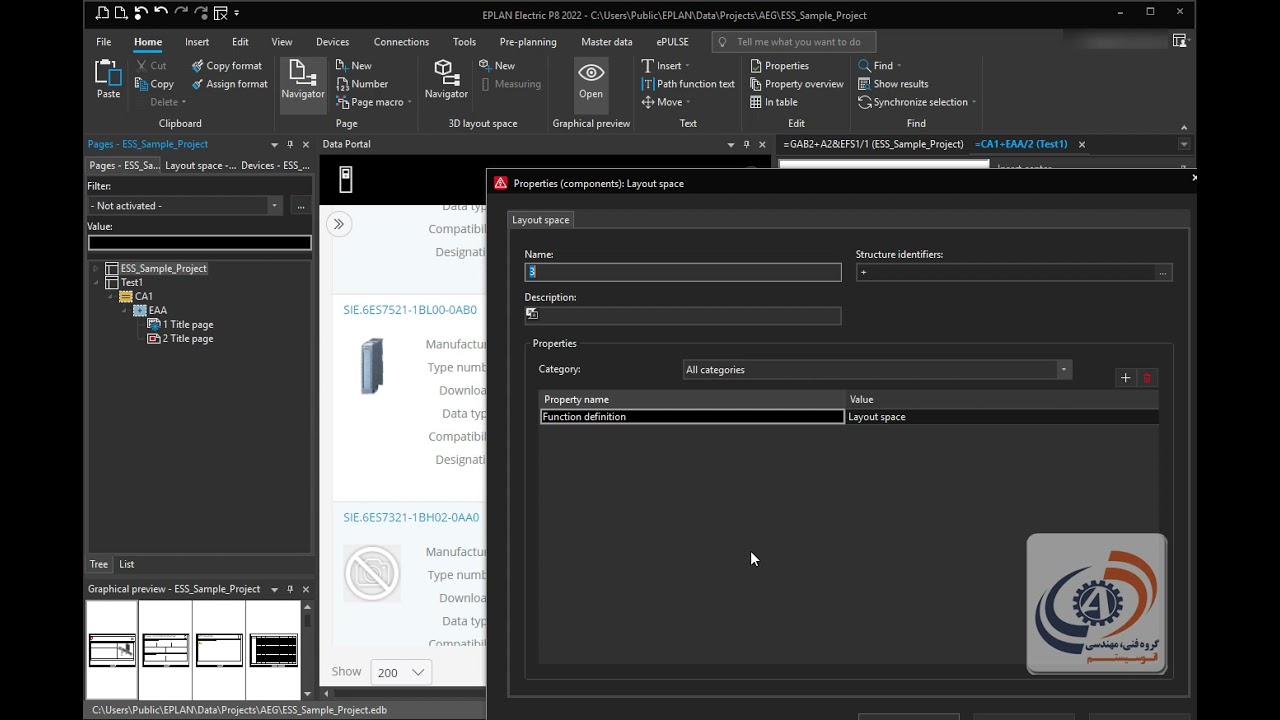
Task: Open the Devices ribbon tab
Action: [x=332, y=42]
